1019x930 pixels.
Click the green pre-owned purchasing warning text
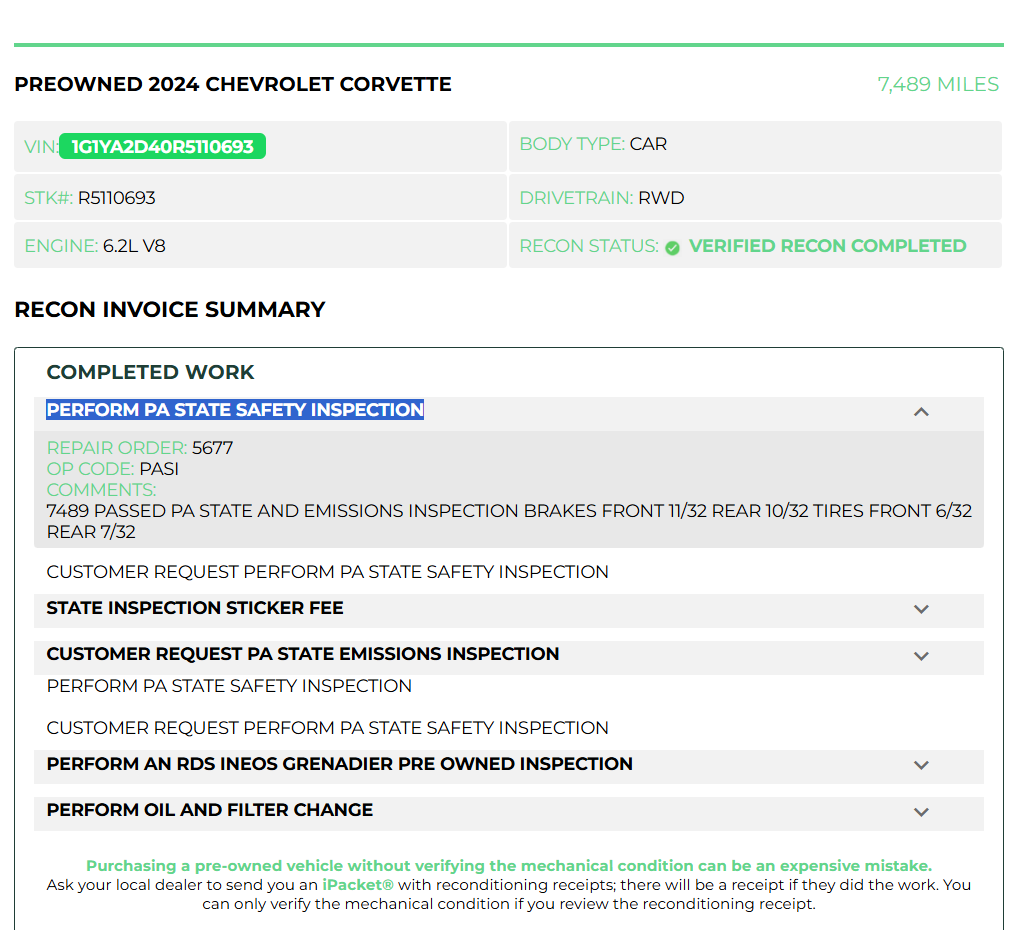coord(509,866)
